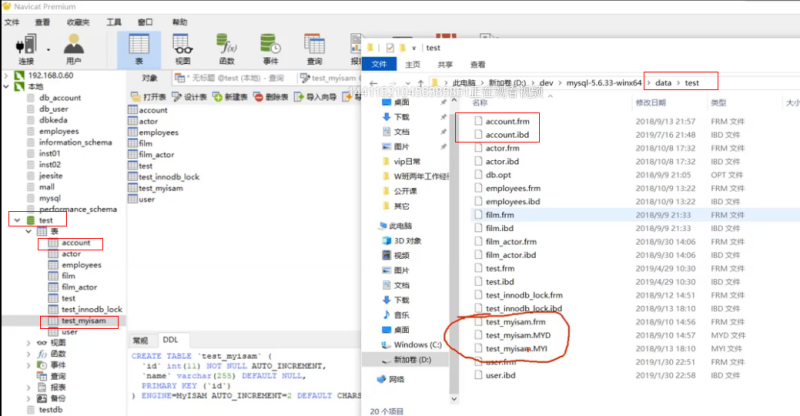Expand the 192.168.0.60 connection node
This screenshot has width=800, height=416.
pyautogui.click(x=7, y=76)
